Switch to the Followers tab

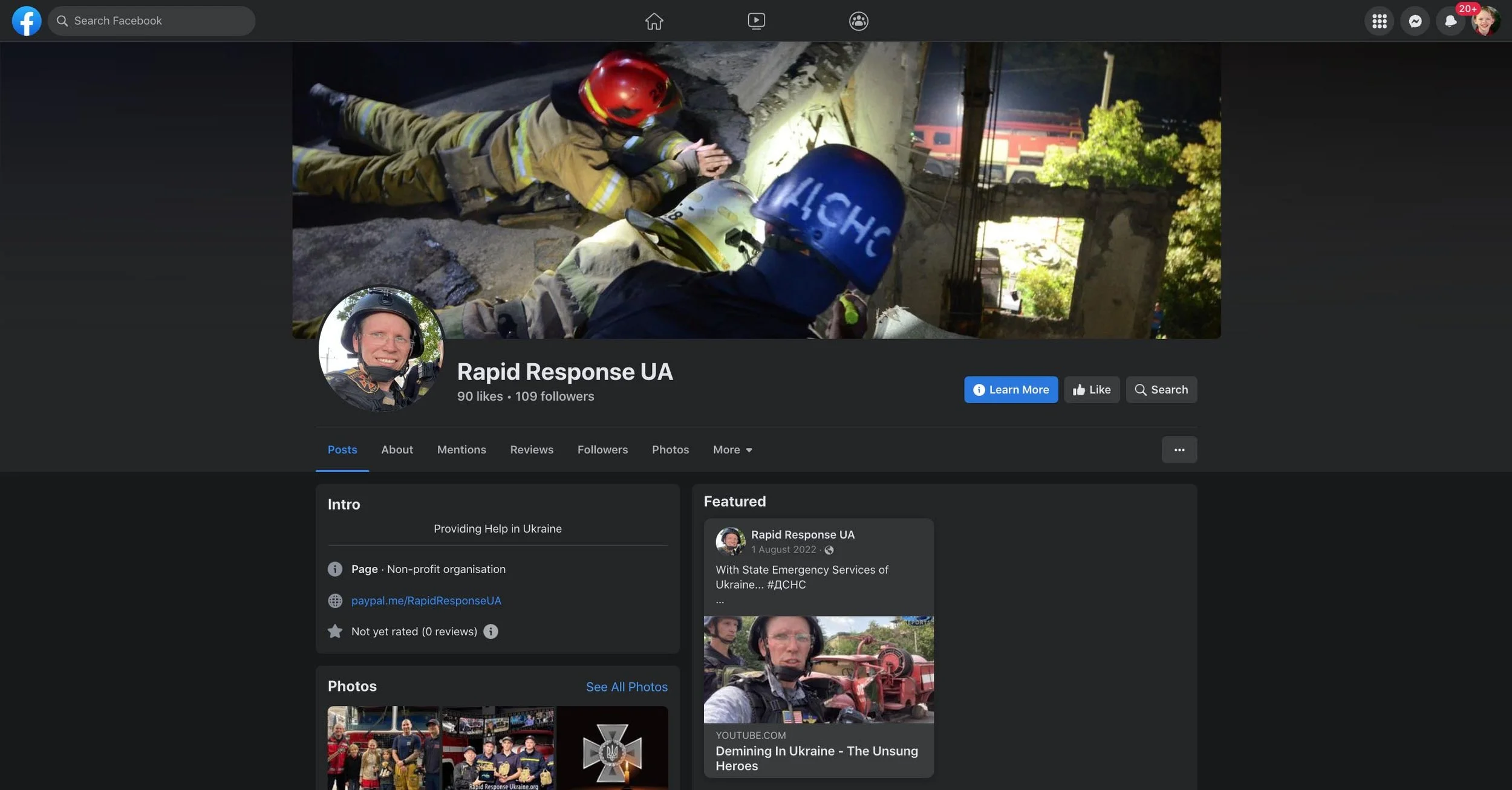pyautogui.click(x=602, y=450)
